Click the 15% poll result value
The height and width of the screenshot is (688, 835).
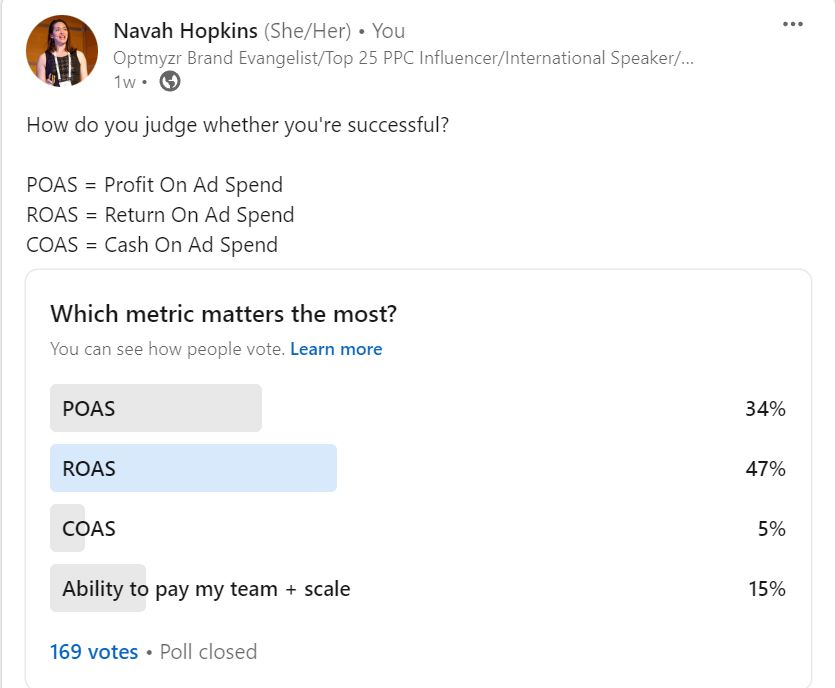(767, 589)
